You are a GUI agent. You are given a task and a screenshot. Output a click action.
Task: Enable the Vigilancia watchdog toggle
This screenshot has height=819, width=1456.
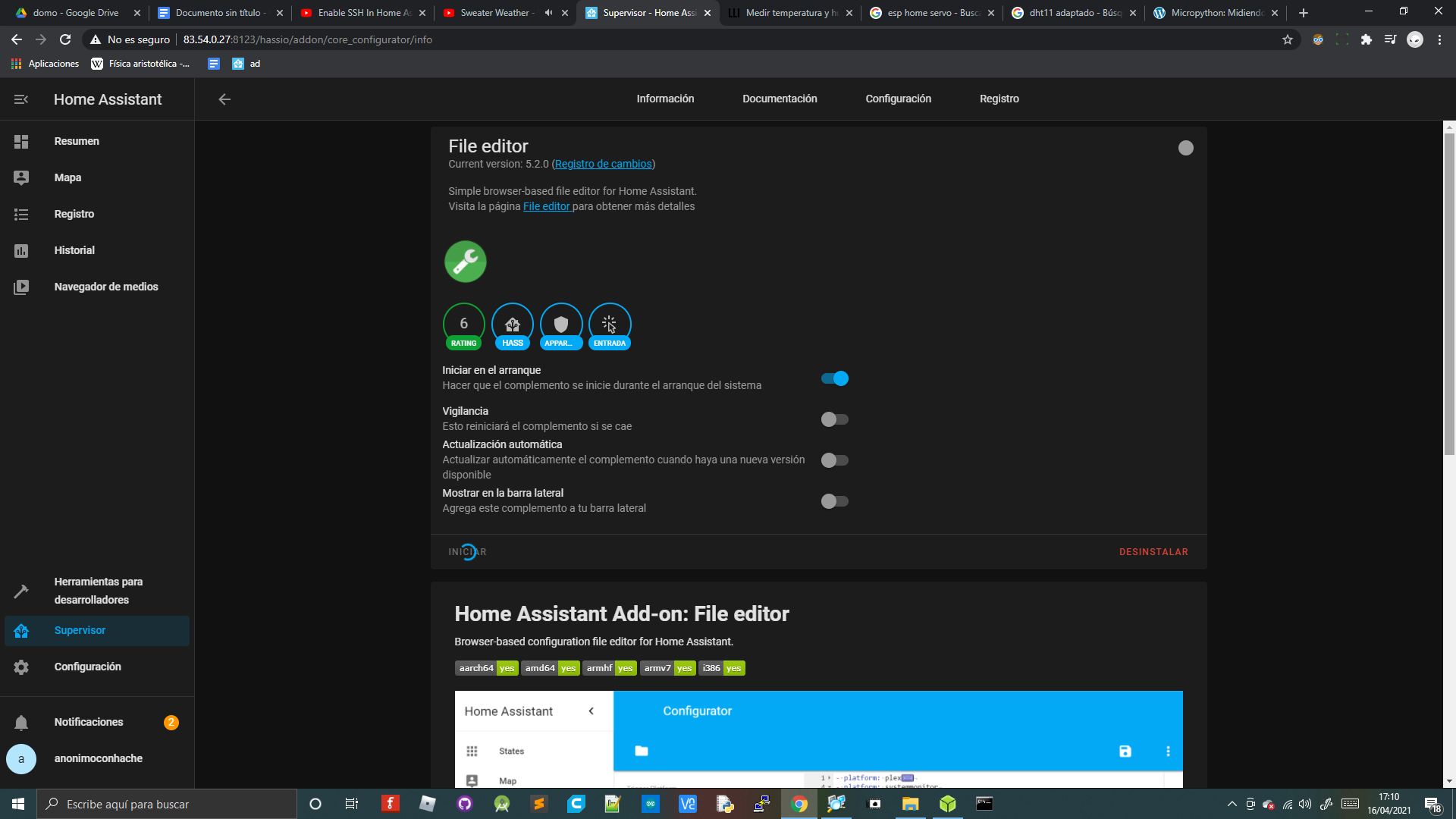[834, 419]
